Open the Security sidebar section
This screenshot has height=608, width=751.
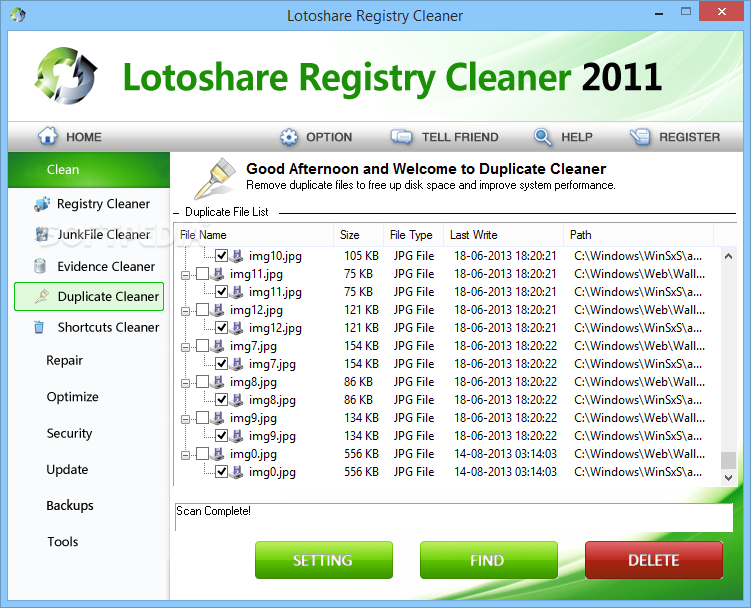tap(69, 433)
